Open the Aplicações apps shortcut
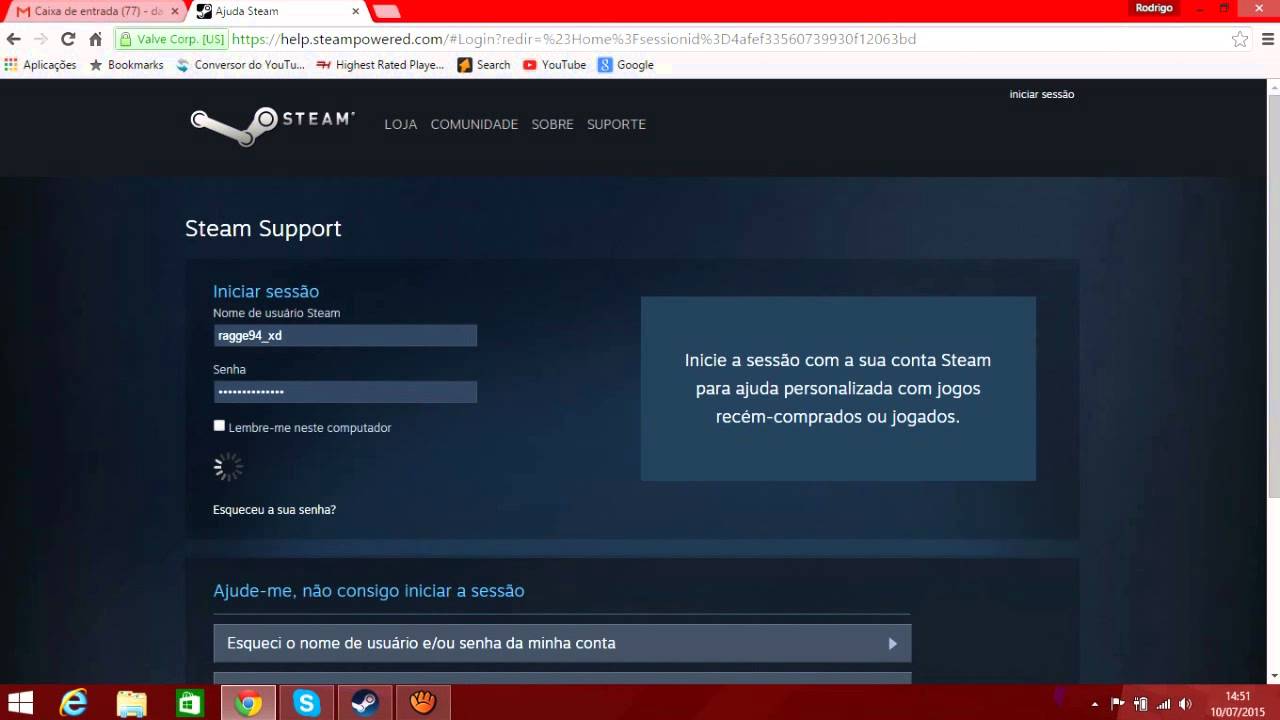The width and height of the screenshot is (1280, 720). (40, 65)
